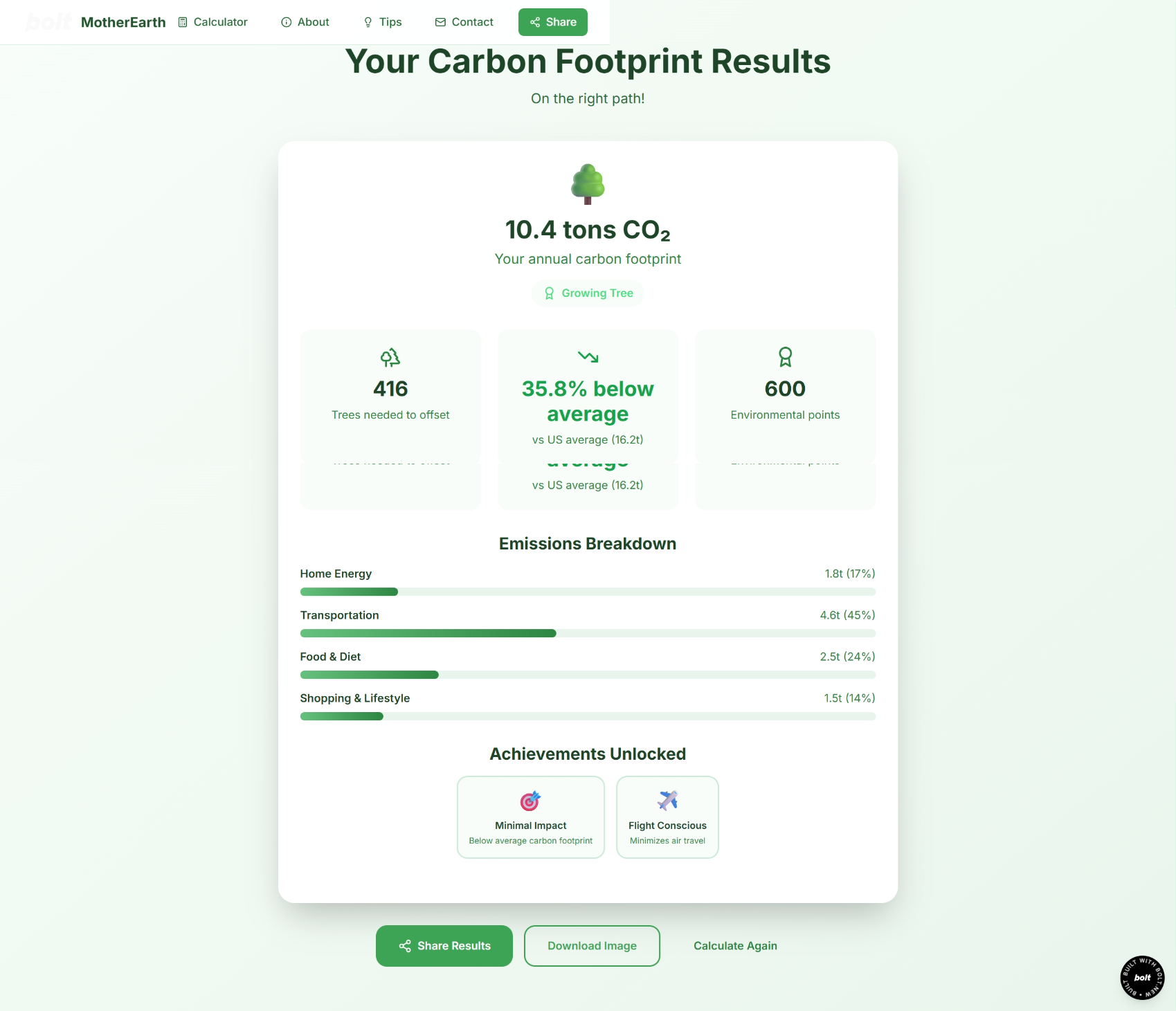Click the Growing Tree badge
The width and height of the screenshot is (1176, 1011).
click(x=588, y=293)
